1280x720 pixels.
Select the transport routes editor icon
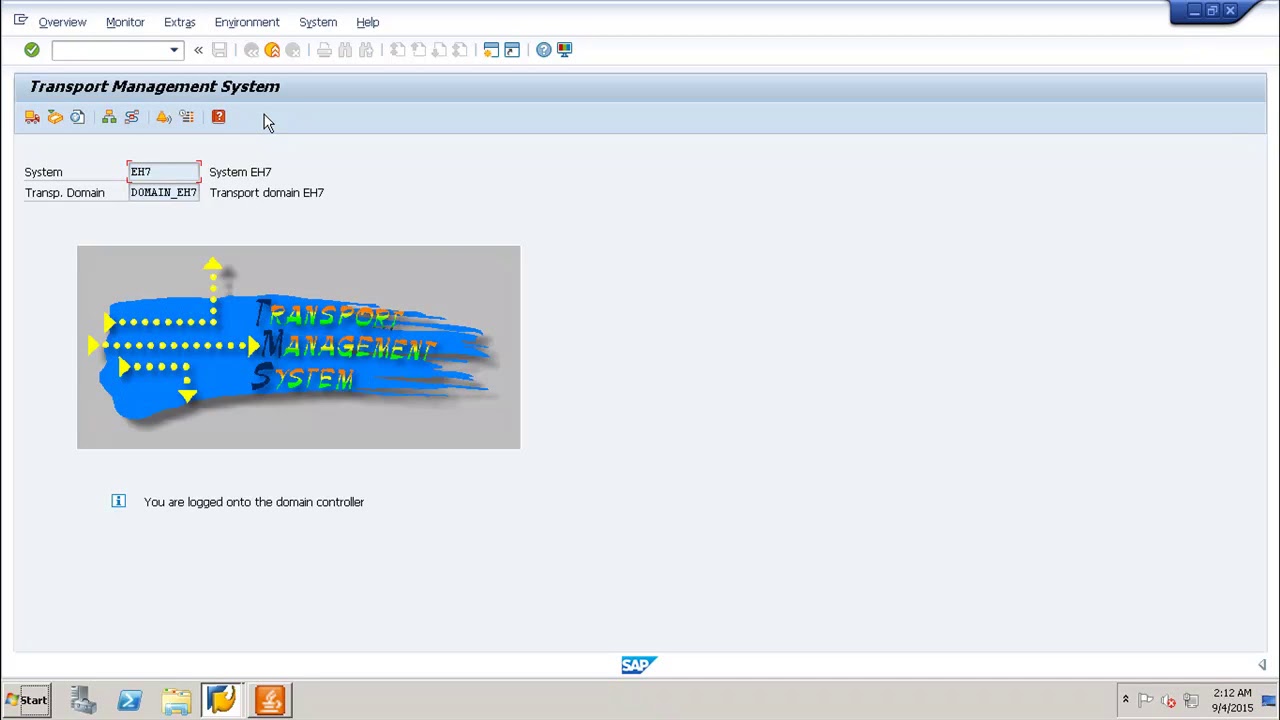(x=131, y=117)
